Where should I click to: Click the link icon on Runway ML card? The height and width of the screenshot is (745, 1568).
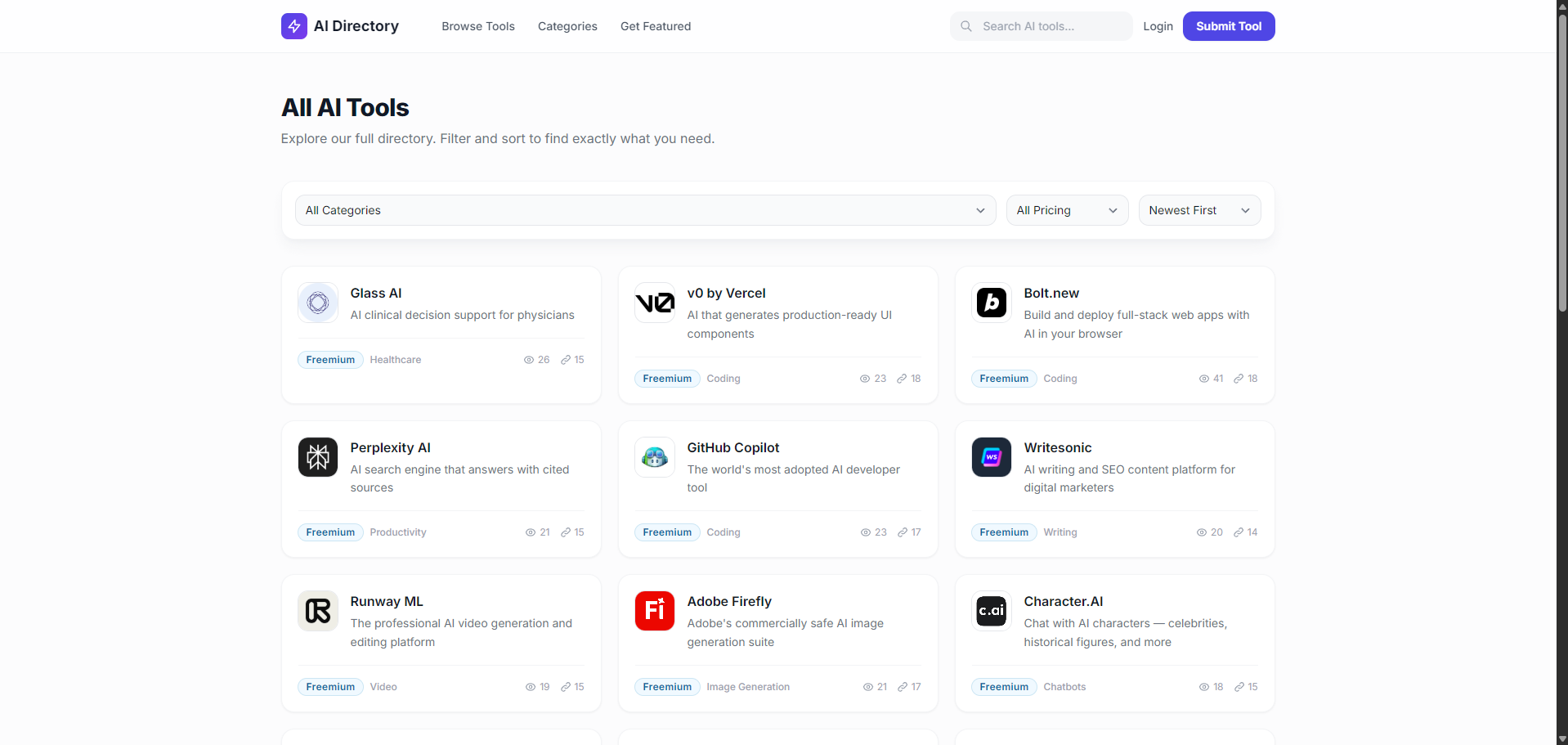point(566,687)
